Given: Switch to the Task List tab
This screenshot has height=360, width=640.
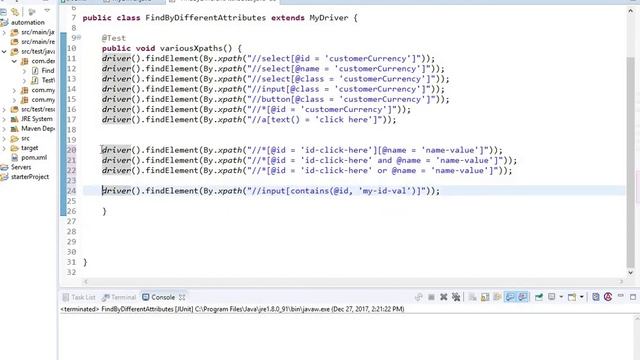Looking at the screenshot, I should click(79, 297).
